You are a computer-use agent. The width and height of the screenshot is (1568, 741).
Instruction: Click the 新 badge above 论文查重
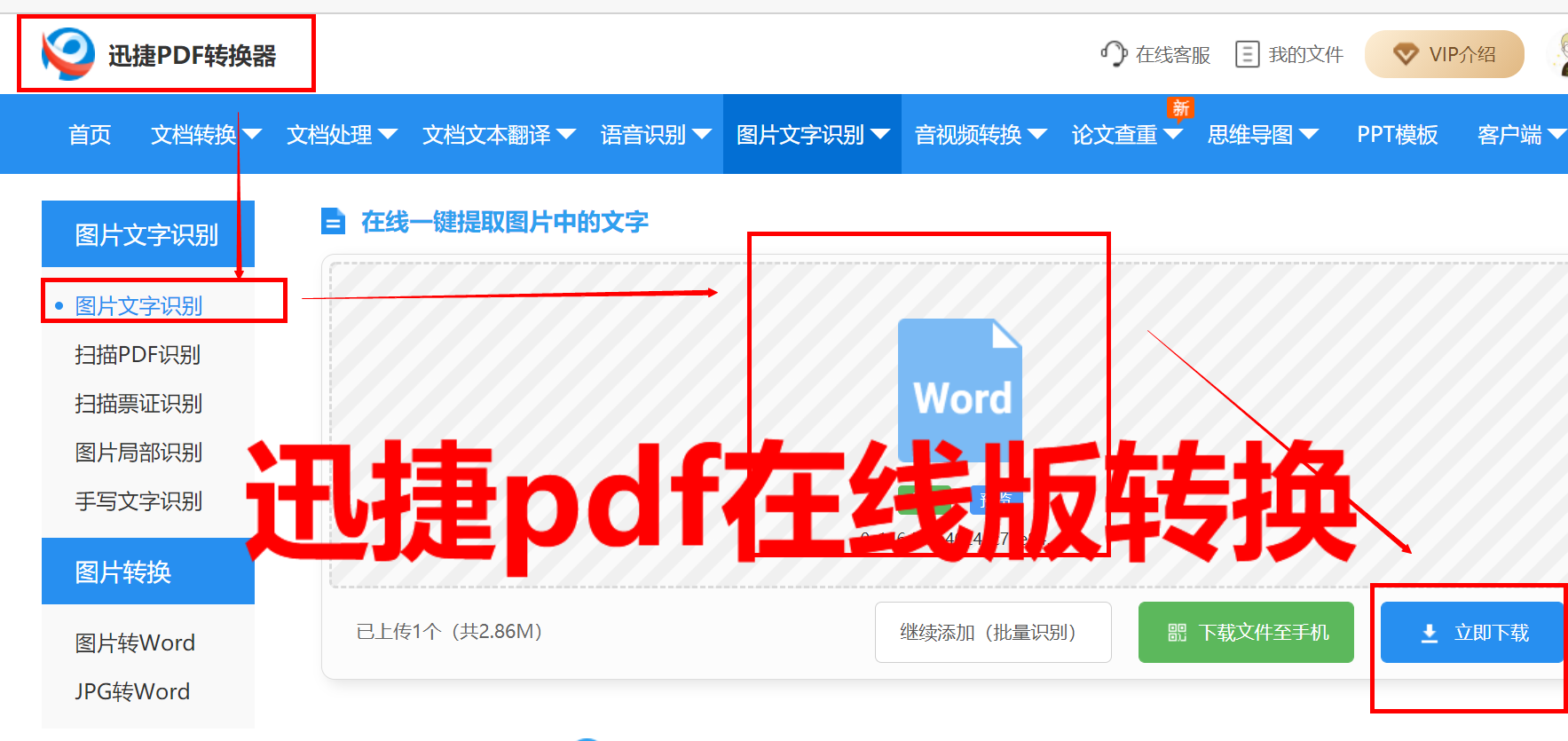pyautogui.click(x=1180, y=107)
